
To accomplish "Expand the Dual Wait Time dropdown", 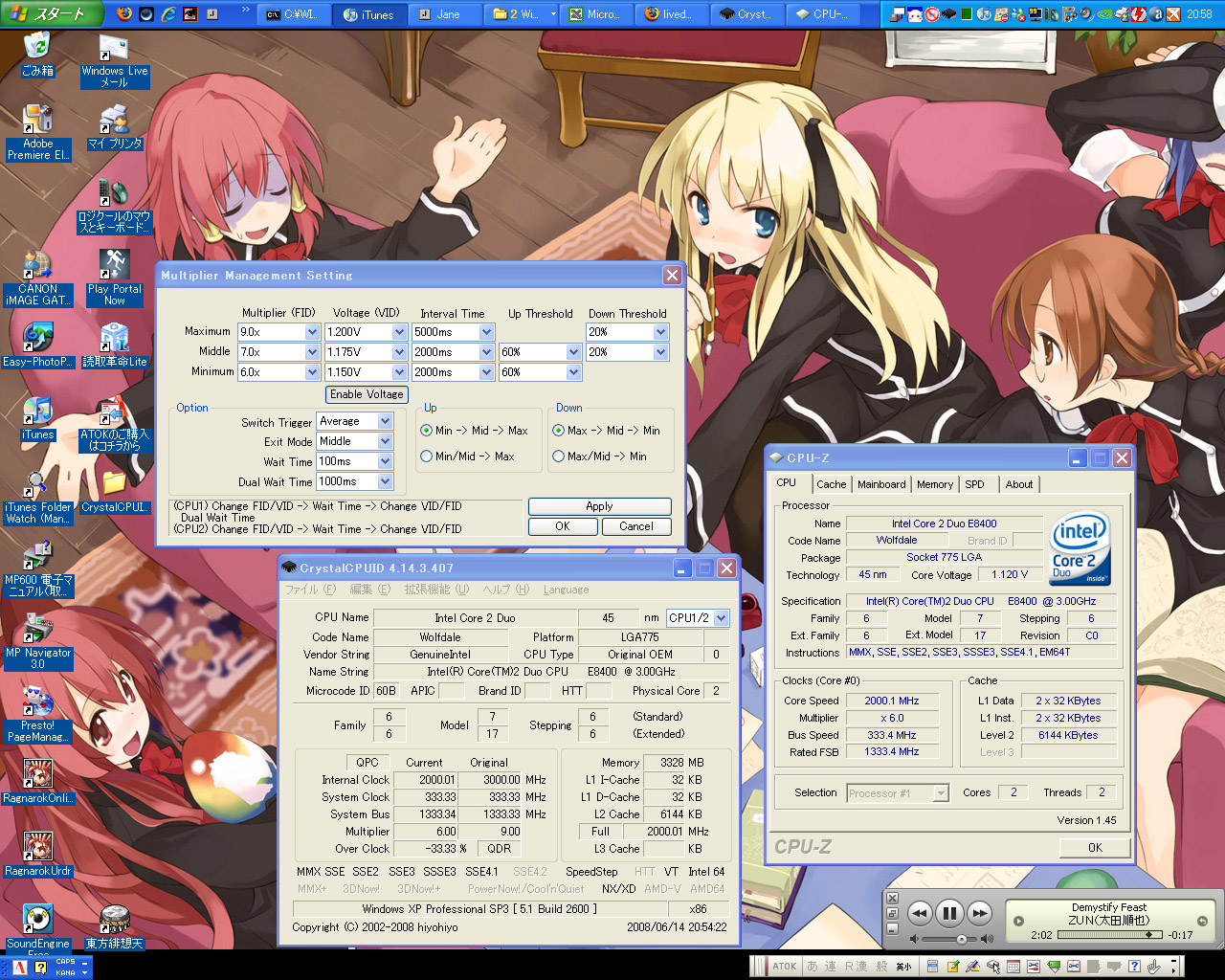I will coord(385,481).
